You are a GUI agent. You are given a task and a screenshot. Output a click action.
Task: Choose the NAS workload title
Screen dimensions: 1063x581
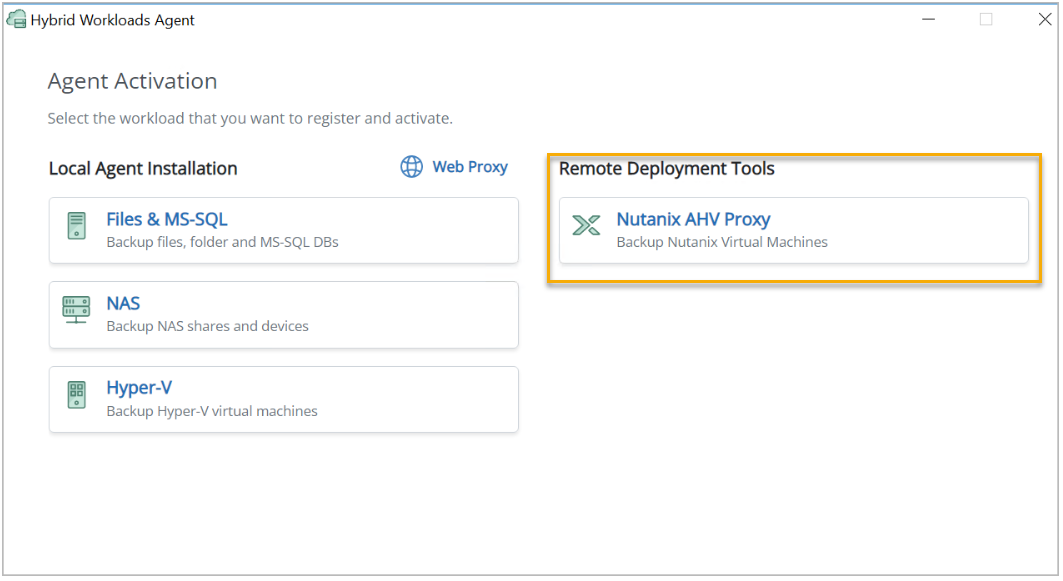pyautogui.click(x=123, y=304)
